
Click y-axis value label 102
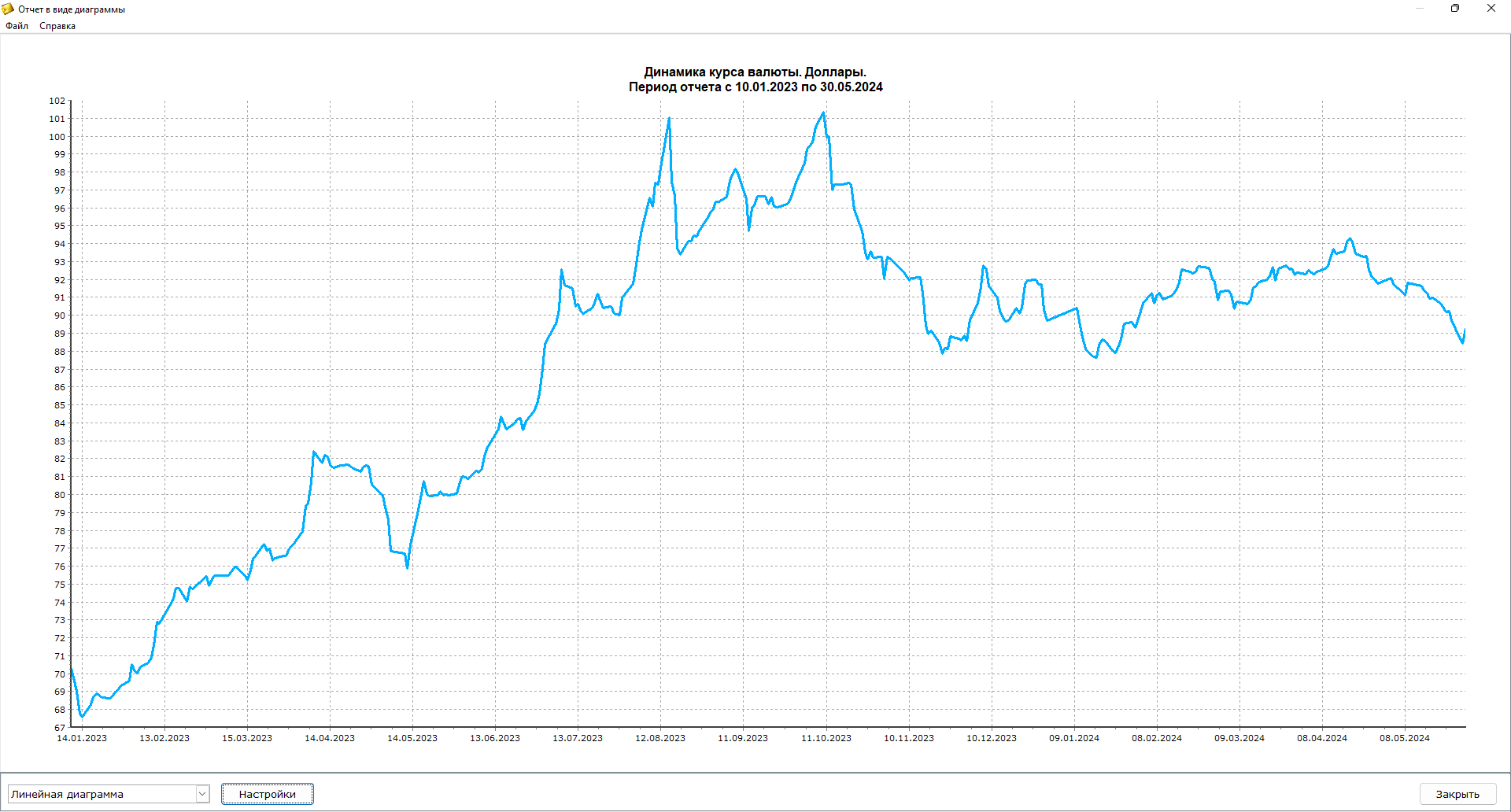[57, 101]
